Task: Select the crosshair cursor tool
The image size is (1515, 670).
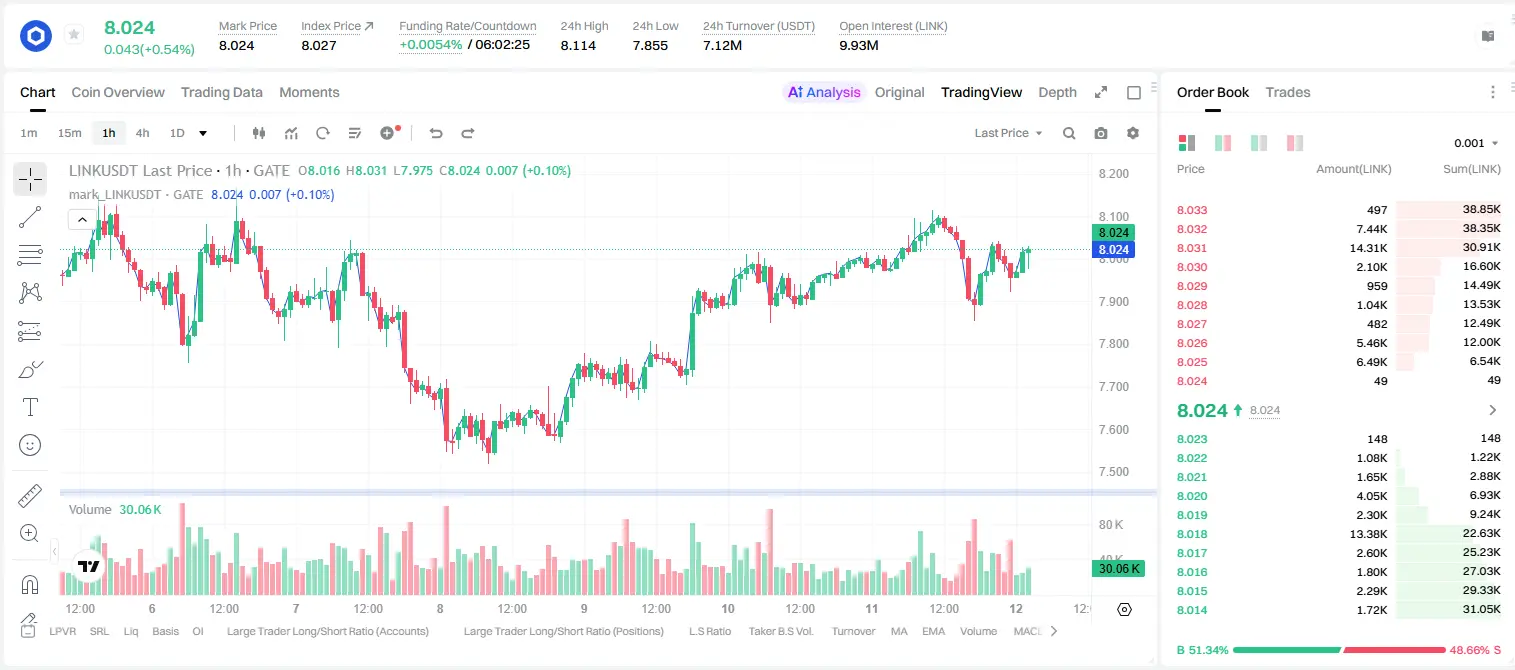Action: (30, 180)
